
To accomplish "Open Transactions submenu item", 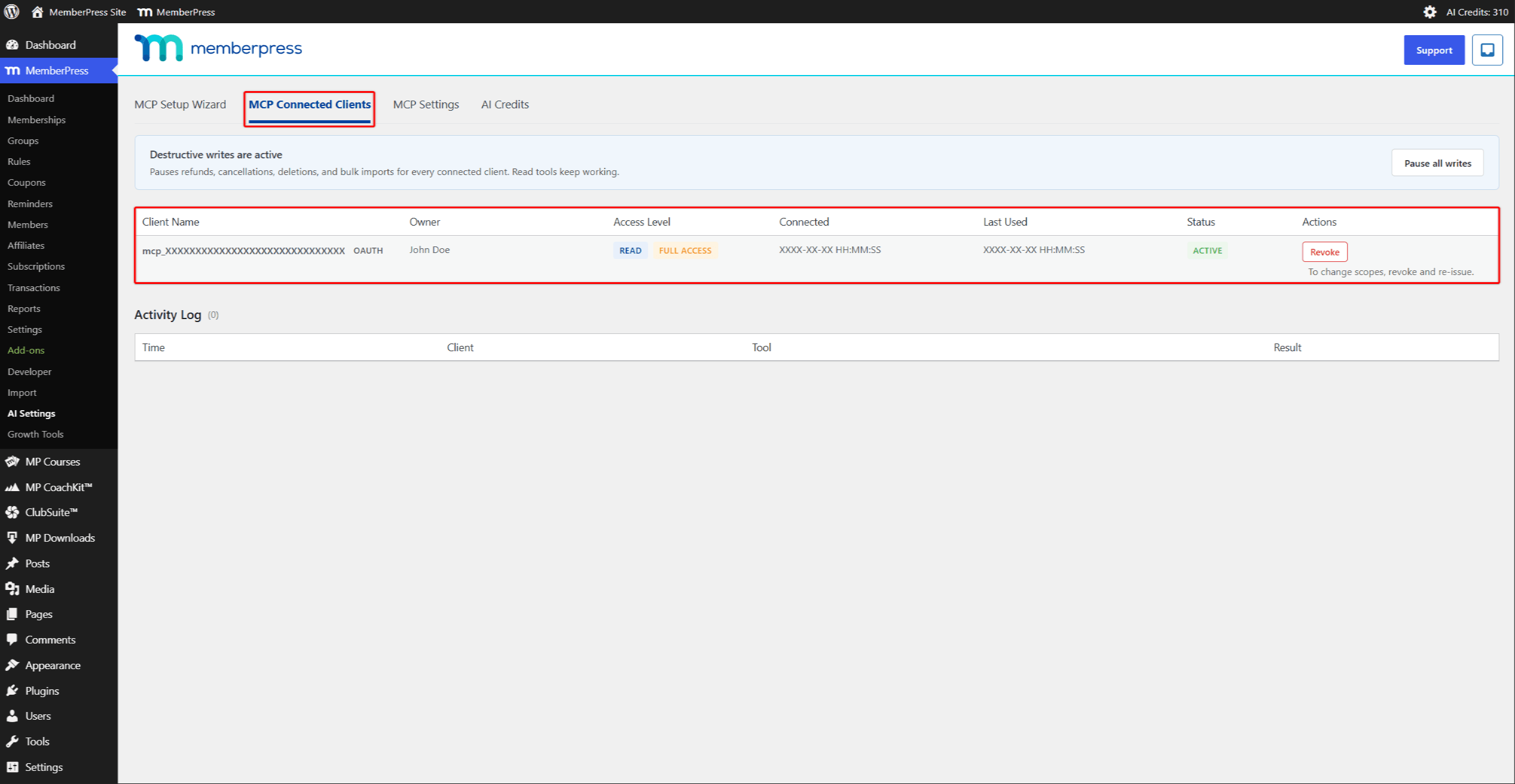I will pos(33,288).
